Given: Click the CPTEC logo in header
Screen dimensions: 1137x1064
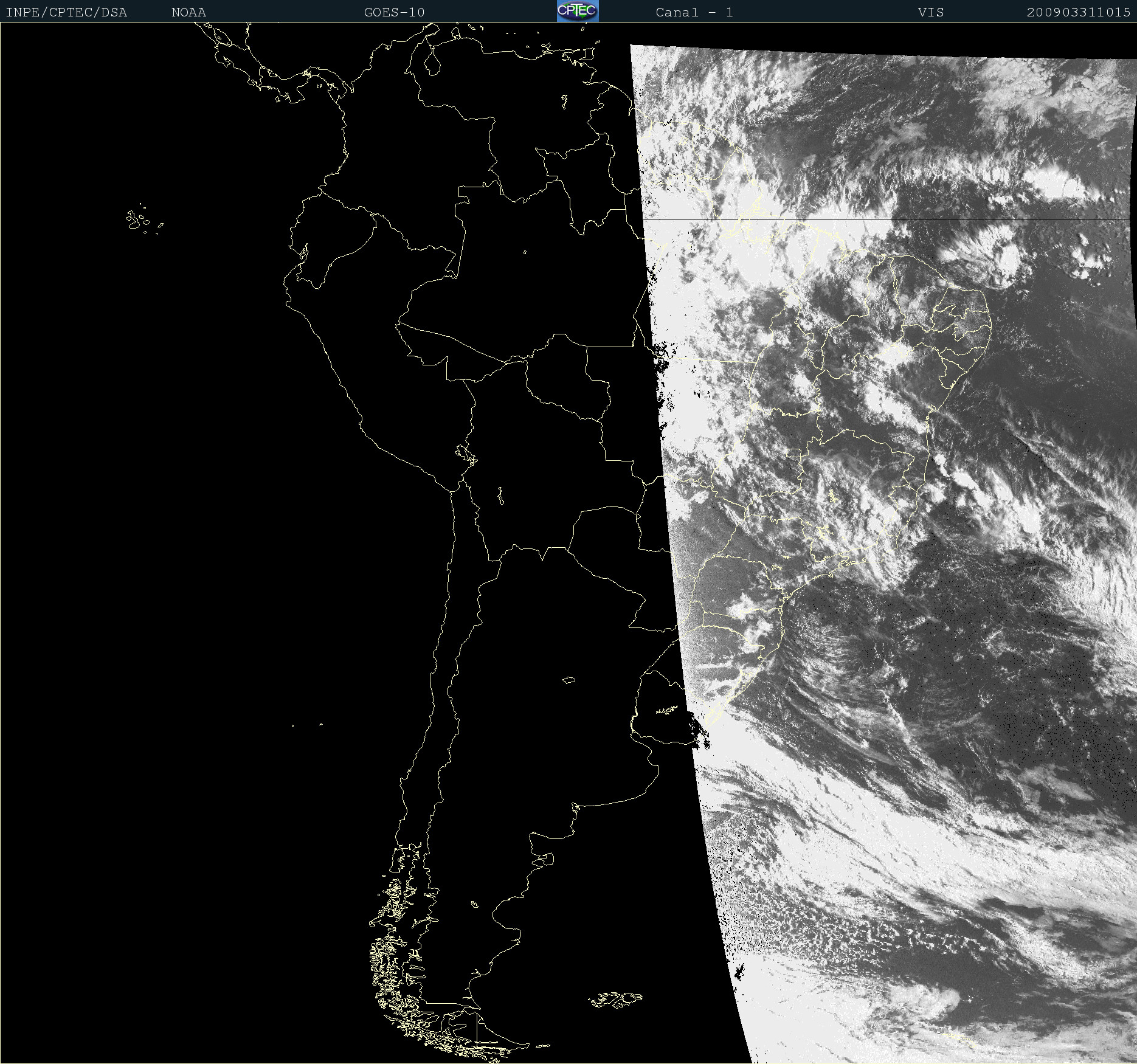Looking at the screenshot, I should coord(578,11).
